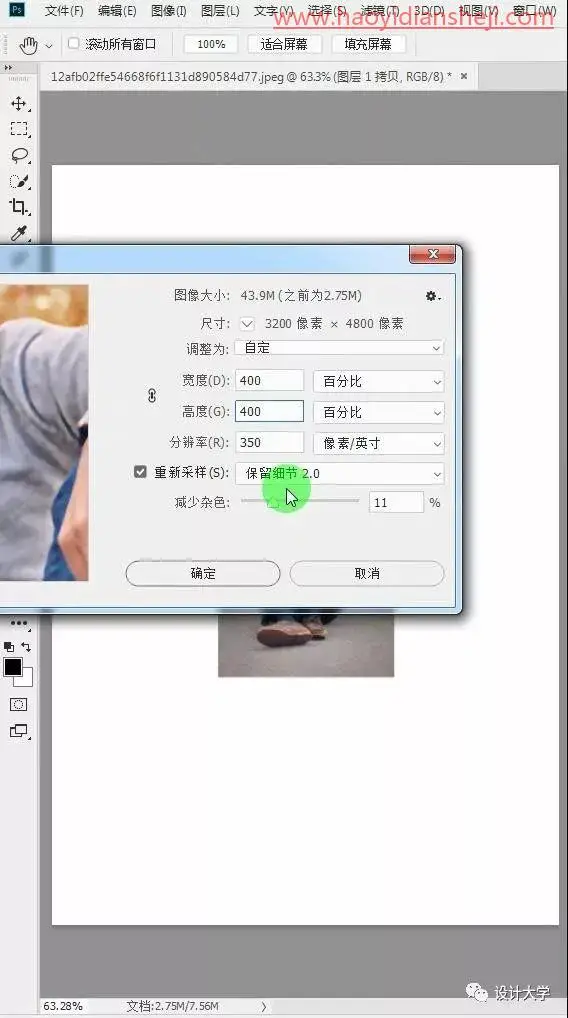Open the resolution unit Pixels/Inch dropdown
The height and width of the screenshot is (1018, 568).
tap(379, 443)
